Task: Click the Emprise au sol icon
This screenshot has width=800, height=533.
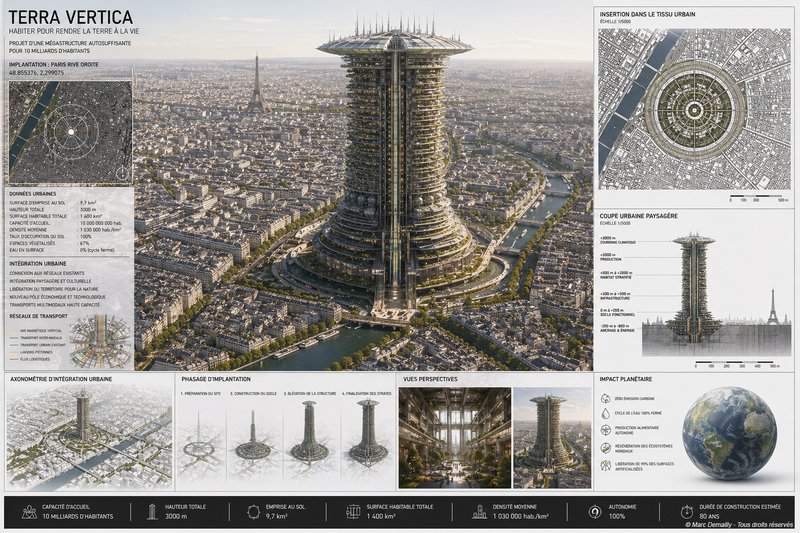Action: point(254,510)
